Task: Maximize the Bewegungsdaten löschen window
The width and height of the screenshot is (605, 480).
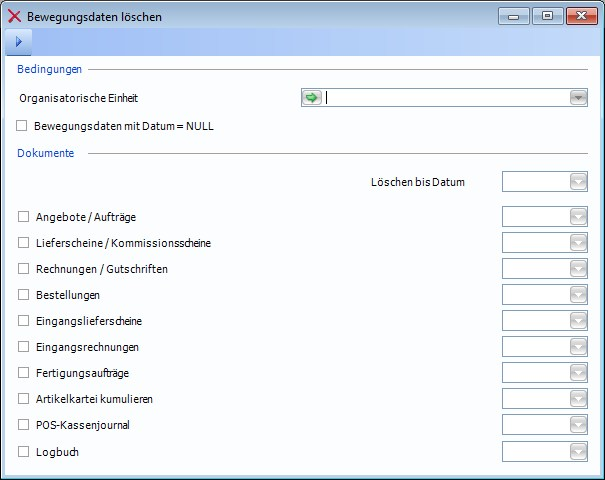Action: [x=547, y=16]
